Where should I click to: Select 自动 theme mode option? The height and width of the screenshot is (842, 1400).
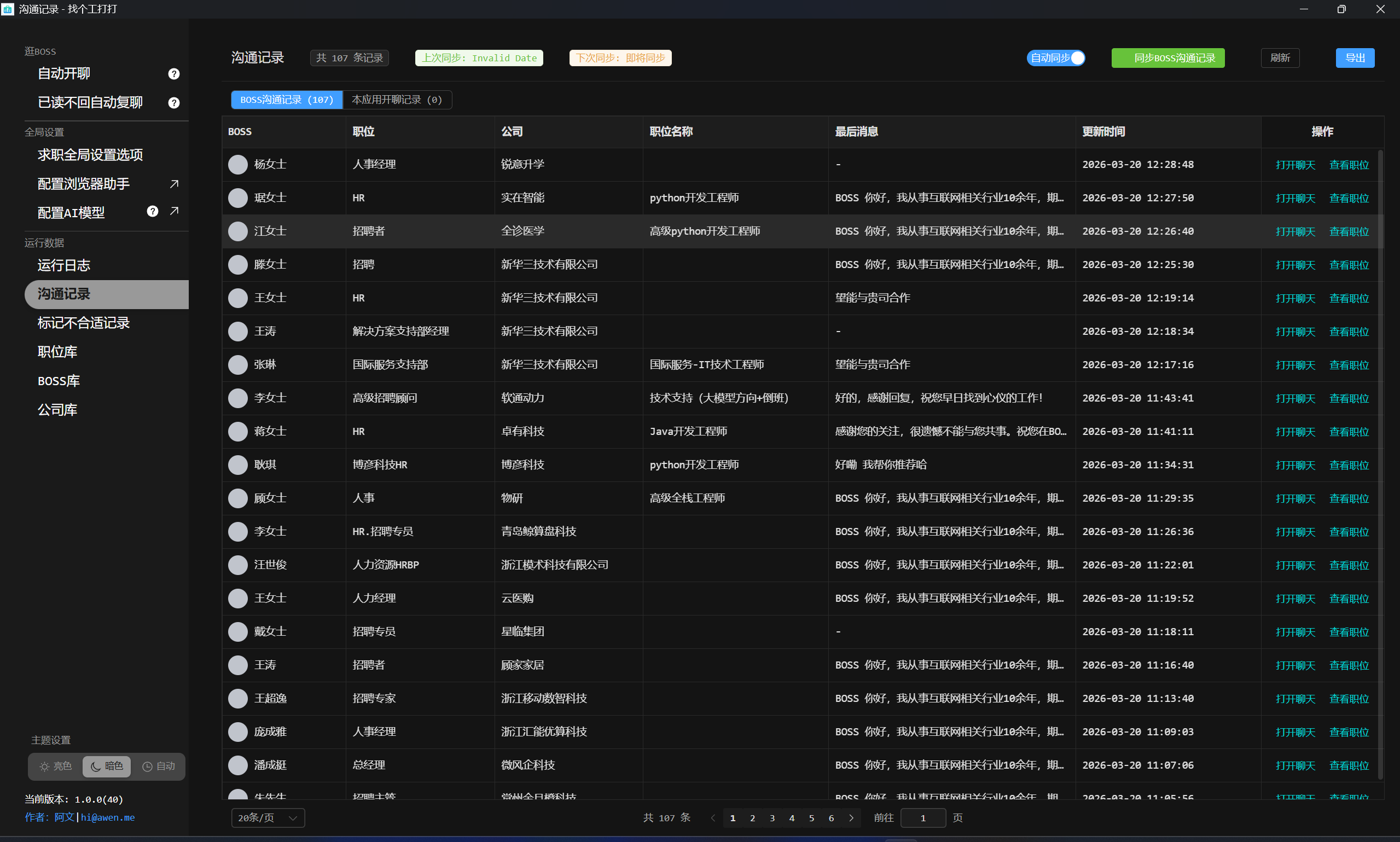pos(159,766)
